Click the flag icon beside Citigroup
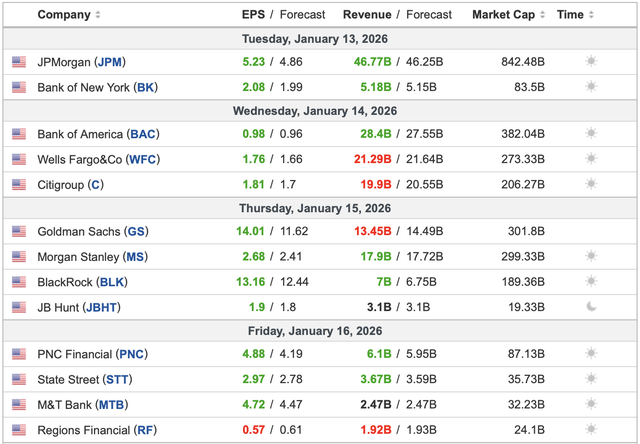Image resolution: width=640 pixels, height=444 pixels. pos(19,185)
